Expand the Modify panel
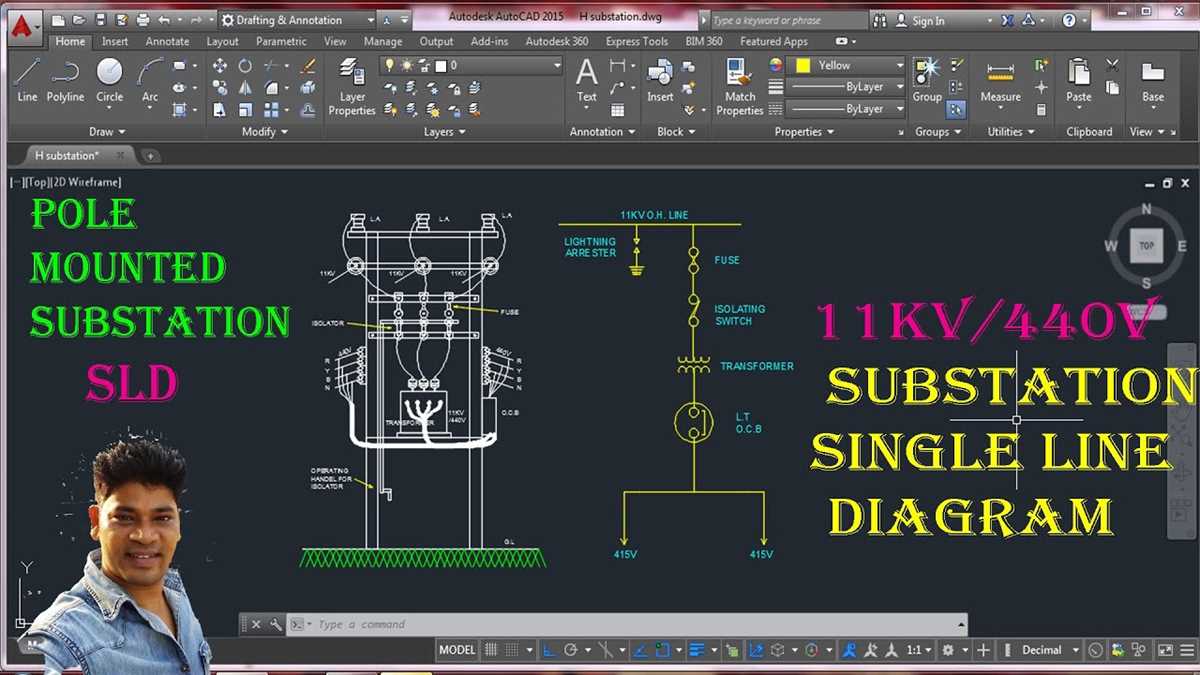This screenshot has height=675, width=1200. [x=265, y=132]
